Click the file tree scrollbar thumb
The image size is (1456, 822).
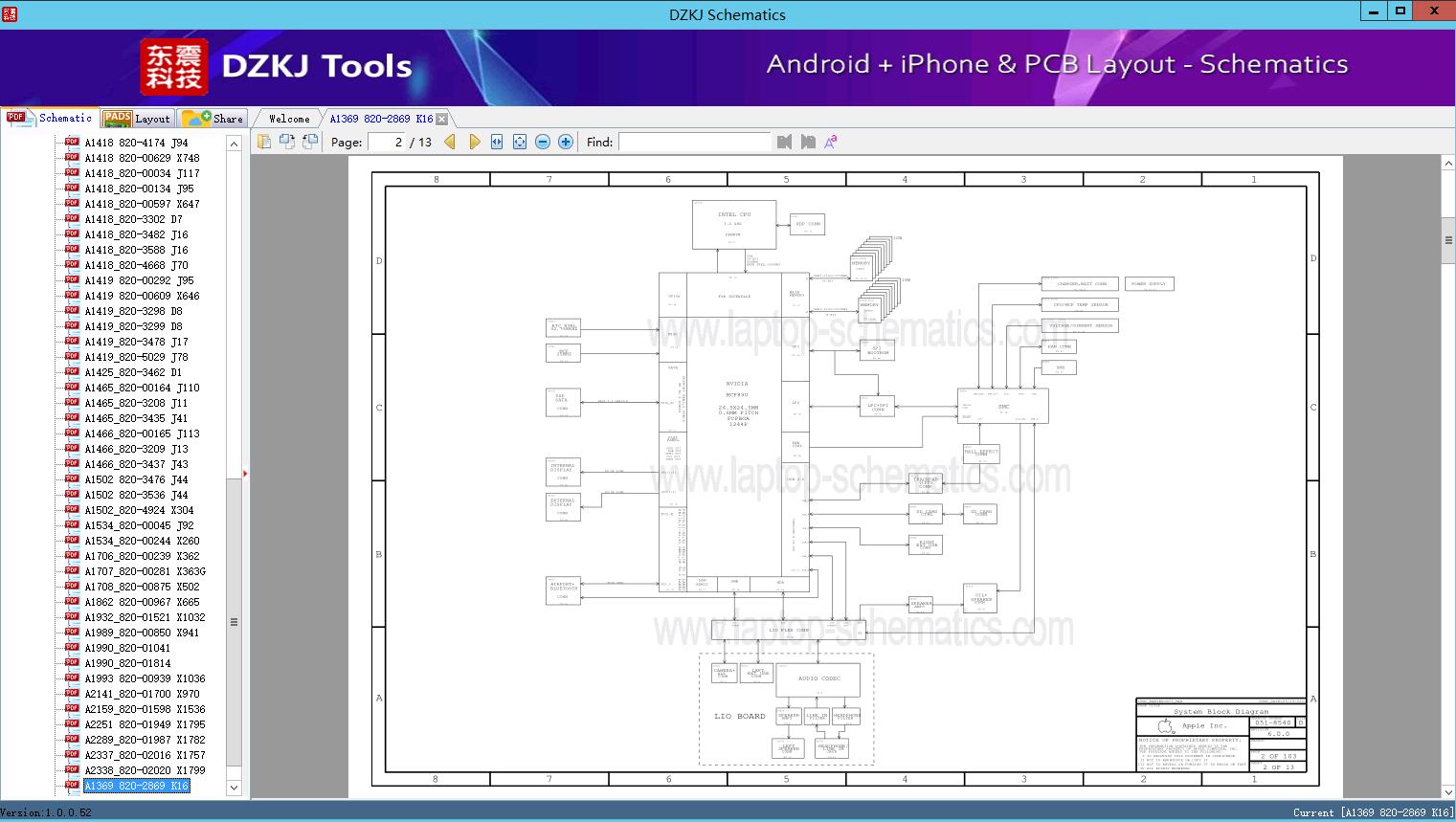(234, 622)
